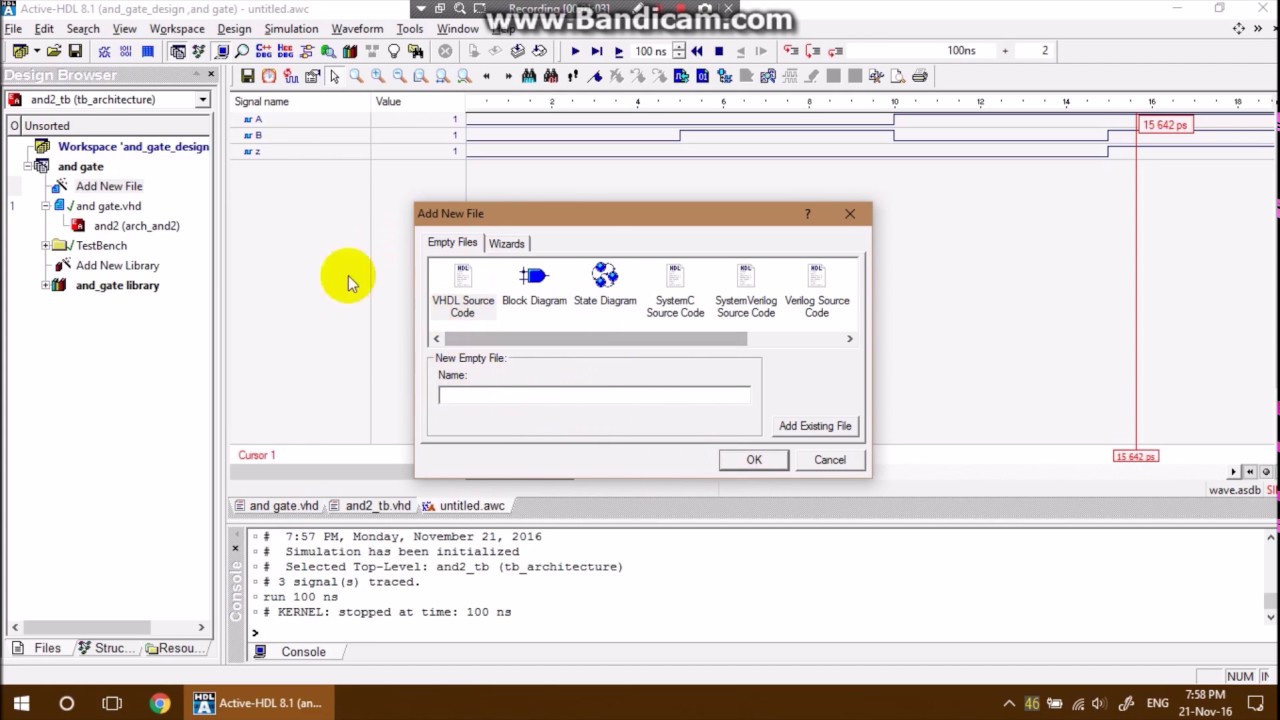Expand the and_gate library node
The image size is (1280, 720).
[45, 285]
